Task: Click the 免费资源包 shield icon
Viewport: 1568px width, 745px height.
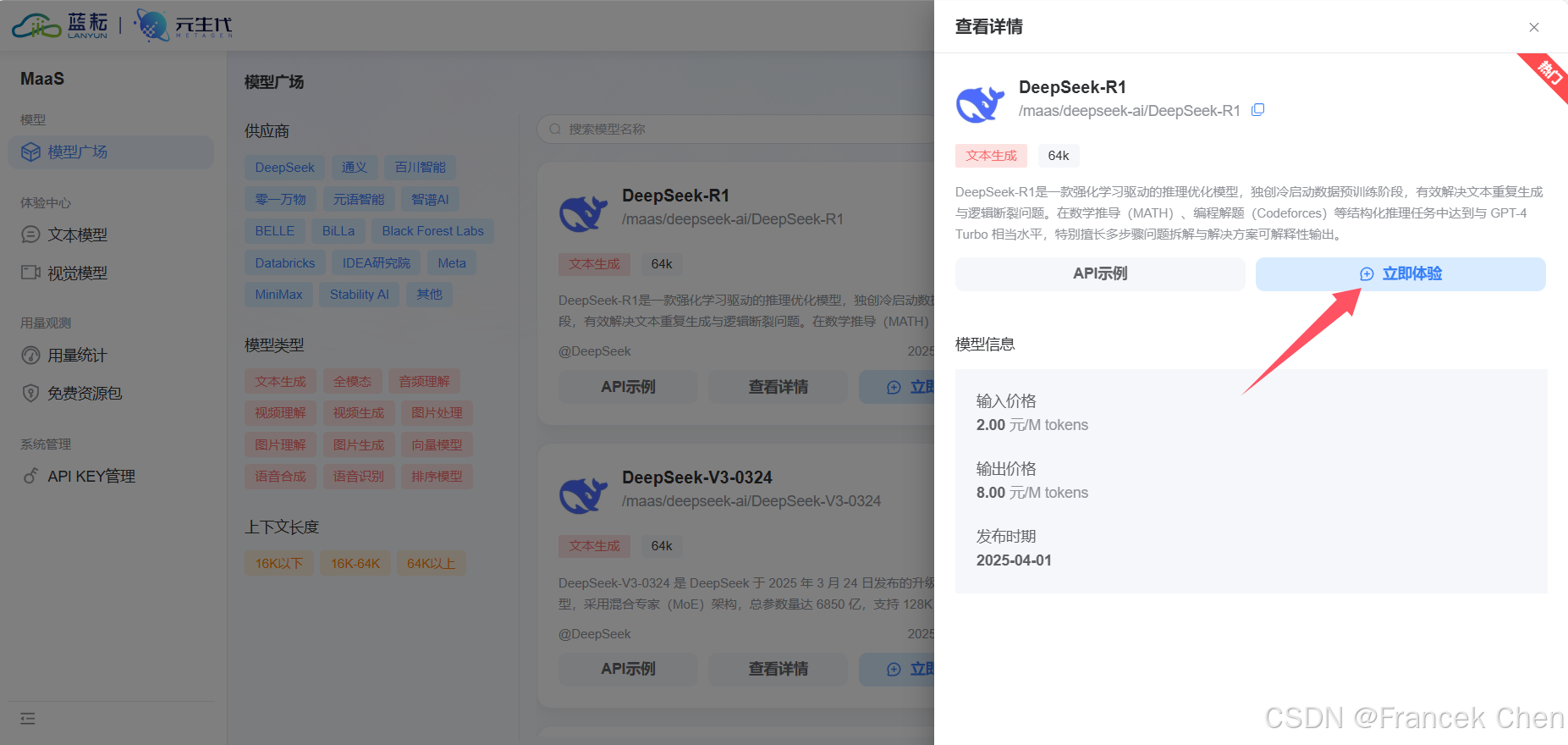Action: (x=30, y=394)
